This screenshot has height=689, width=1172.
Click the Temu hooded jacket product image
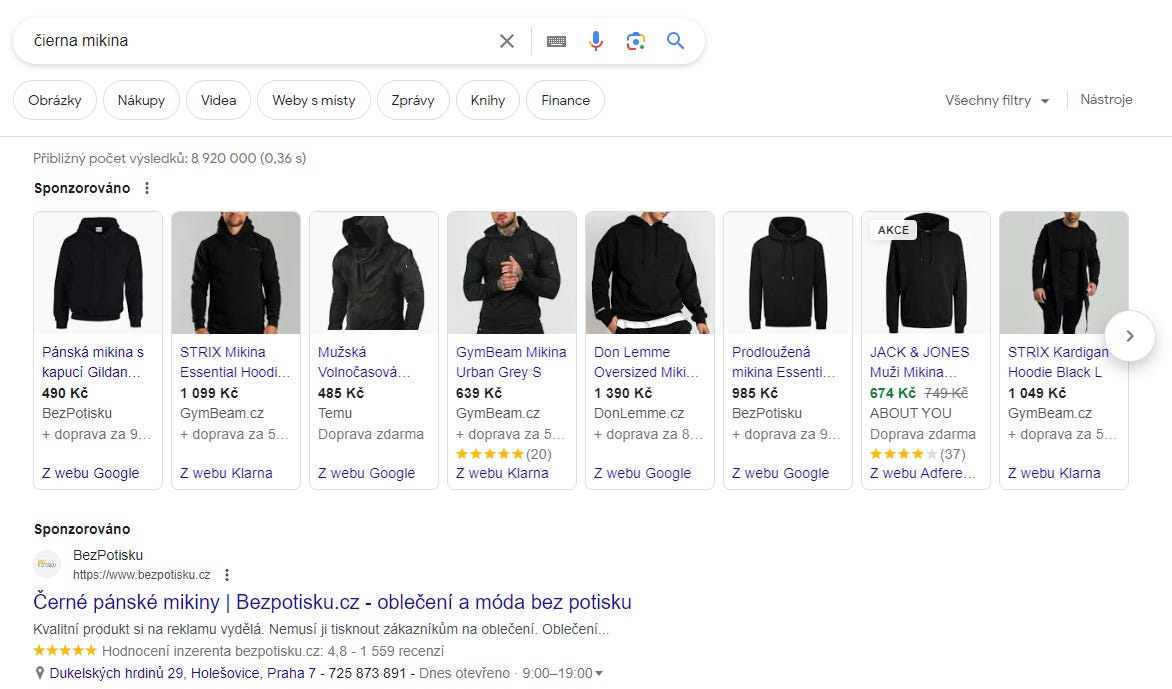pos(374,273)
